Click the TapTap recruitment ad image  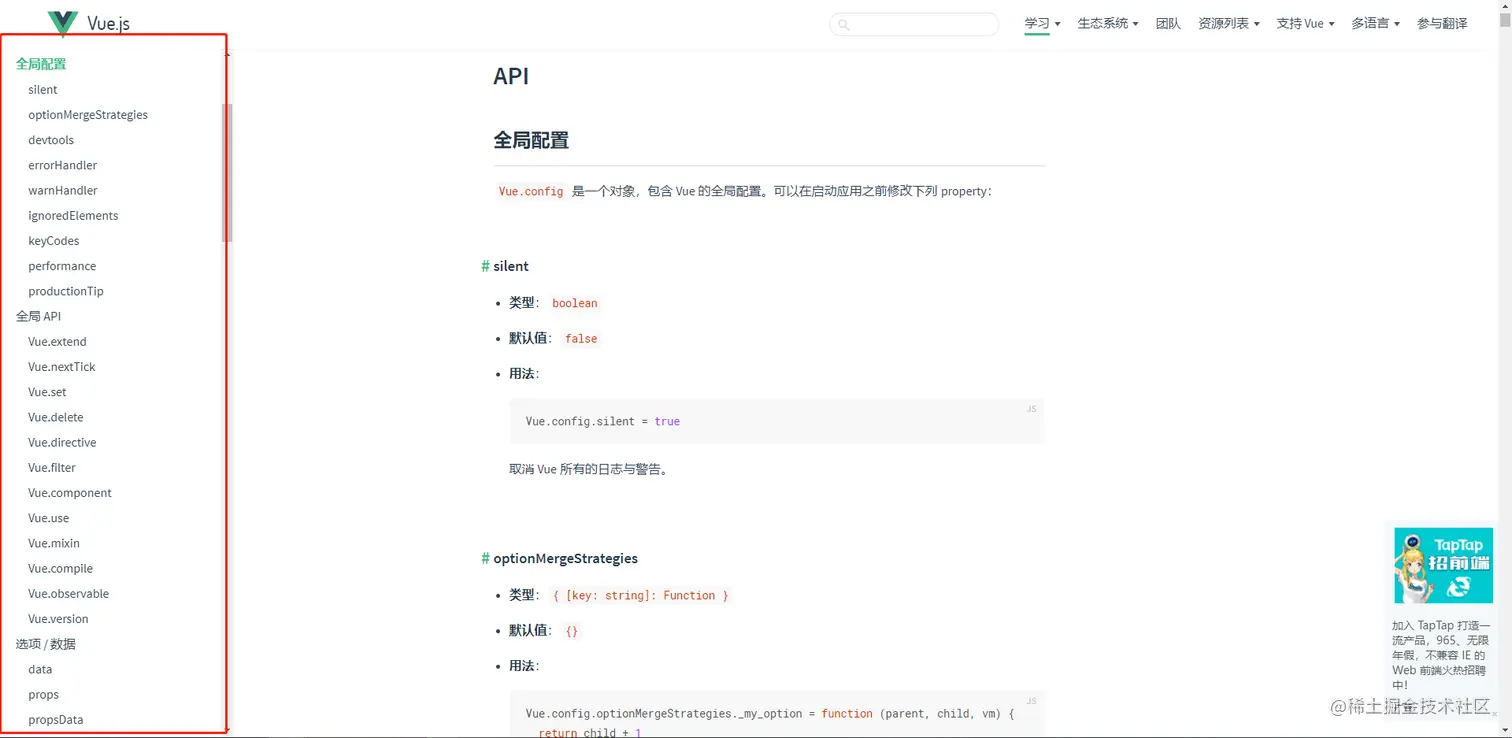click(1442, 565)
